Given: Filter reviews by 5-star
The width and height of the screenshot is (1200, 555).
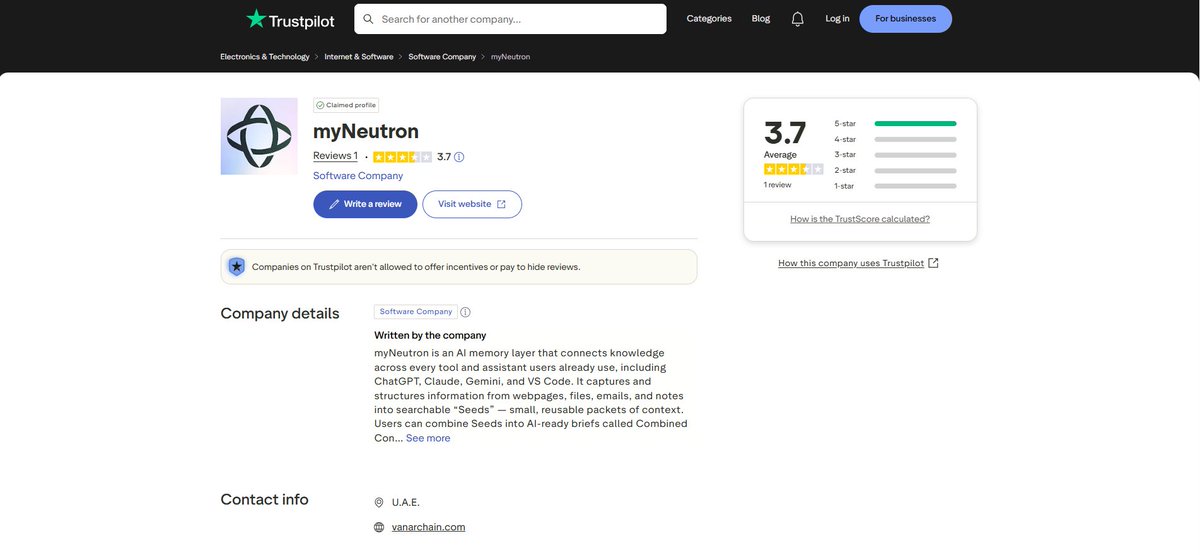Looking at the screenshot, I should (x=895, y=123).
